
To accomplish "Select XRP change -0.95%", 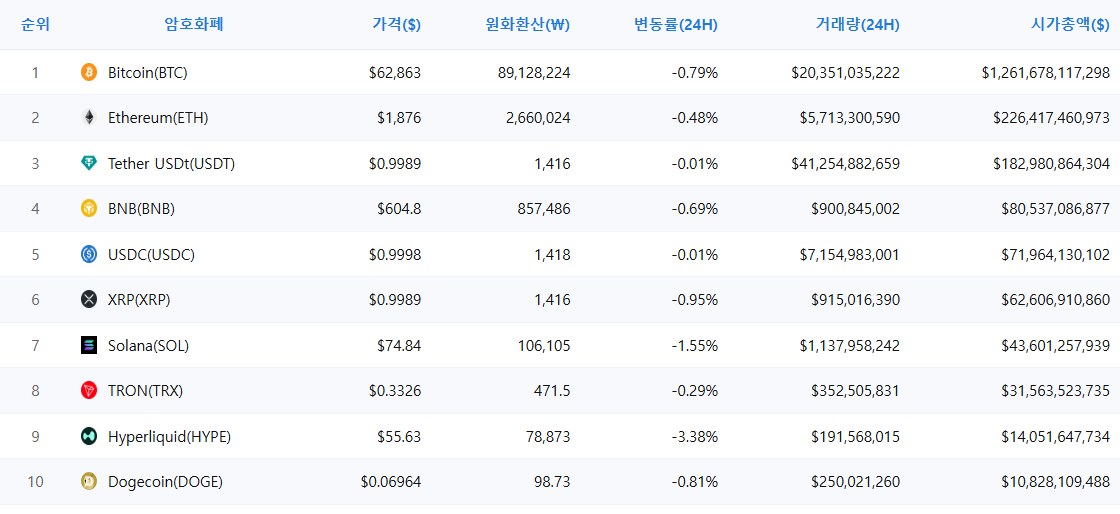I will 695,300.
